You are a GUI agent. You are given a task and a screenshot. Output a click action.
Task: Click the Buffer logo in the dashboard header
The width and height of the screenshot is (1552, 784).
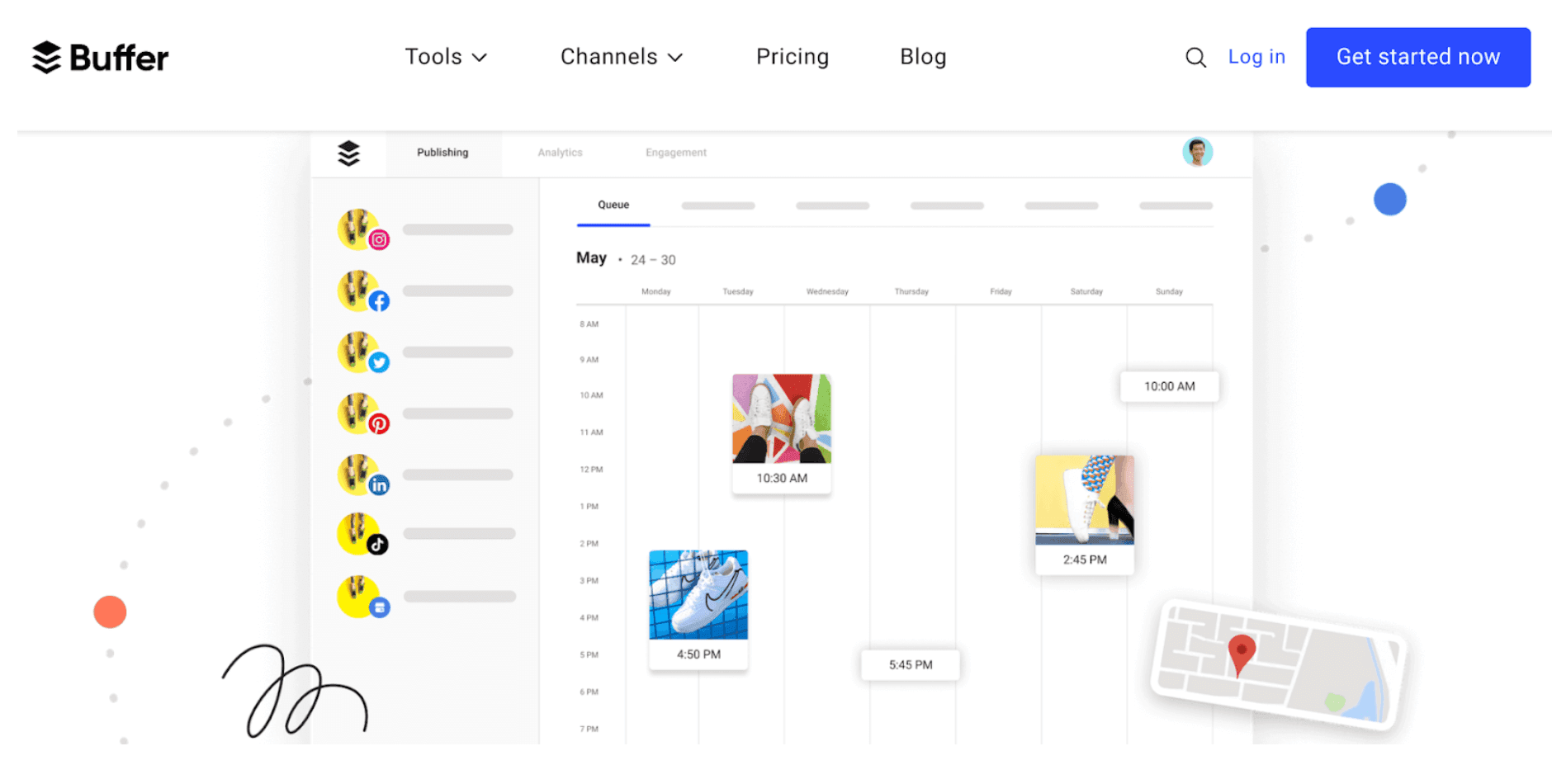[x=348, y=152]
